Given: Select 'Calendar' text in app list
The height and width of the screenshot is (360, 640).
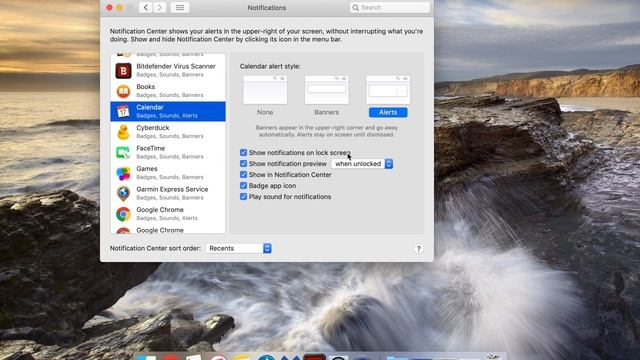Looking at the screenshot, I should 150,107.
